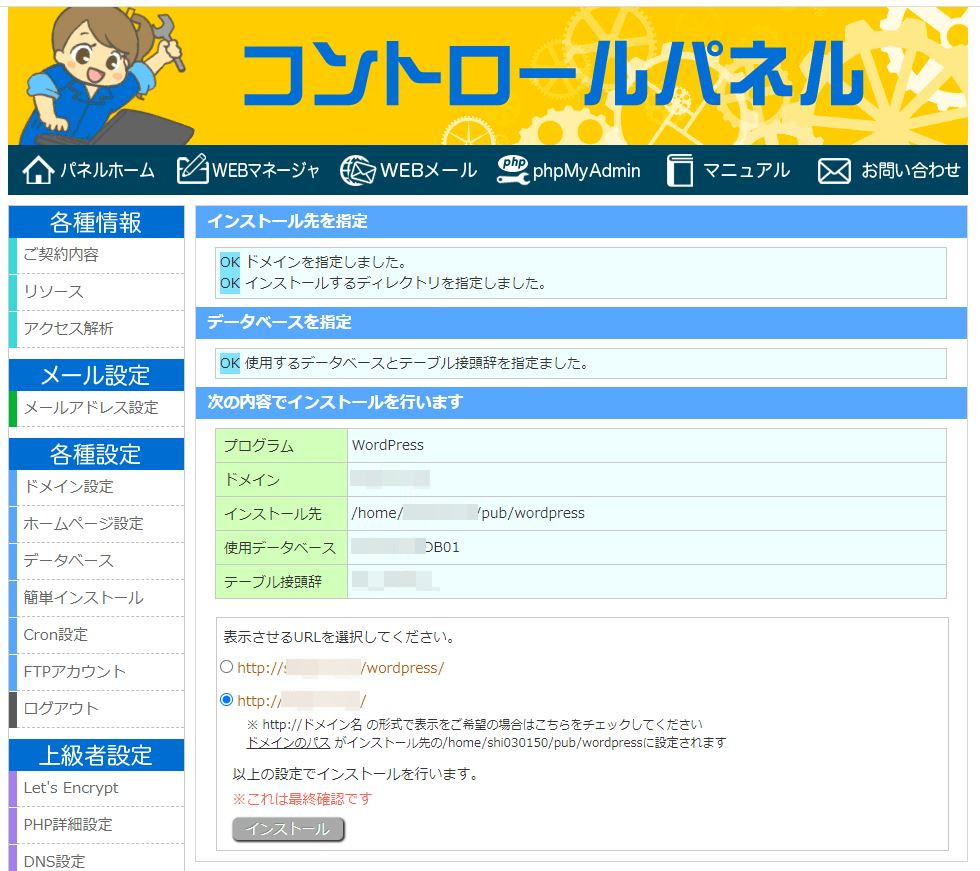Open Let's Encrypt under 上級者設定
The image size is (980, 871).
point(70,788)
